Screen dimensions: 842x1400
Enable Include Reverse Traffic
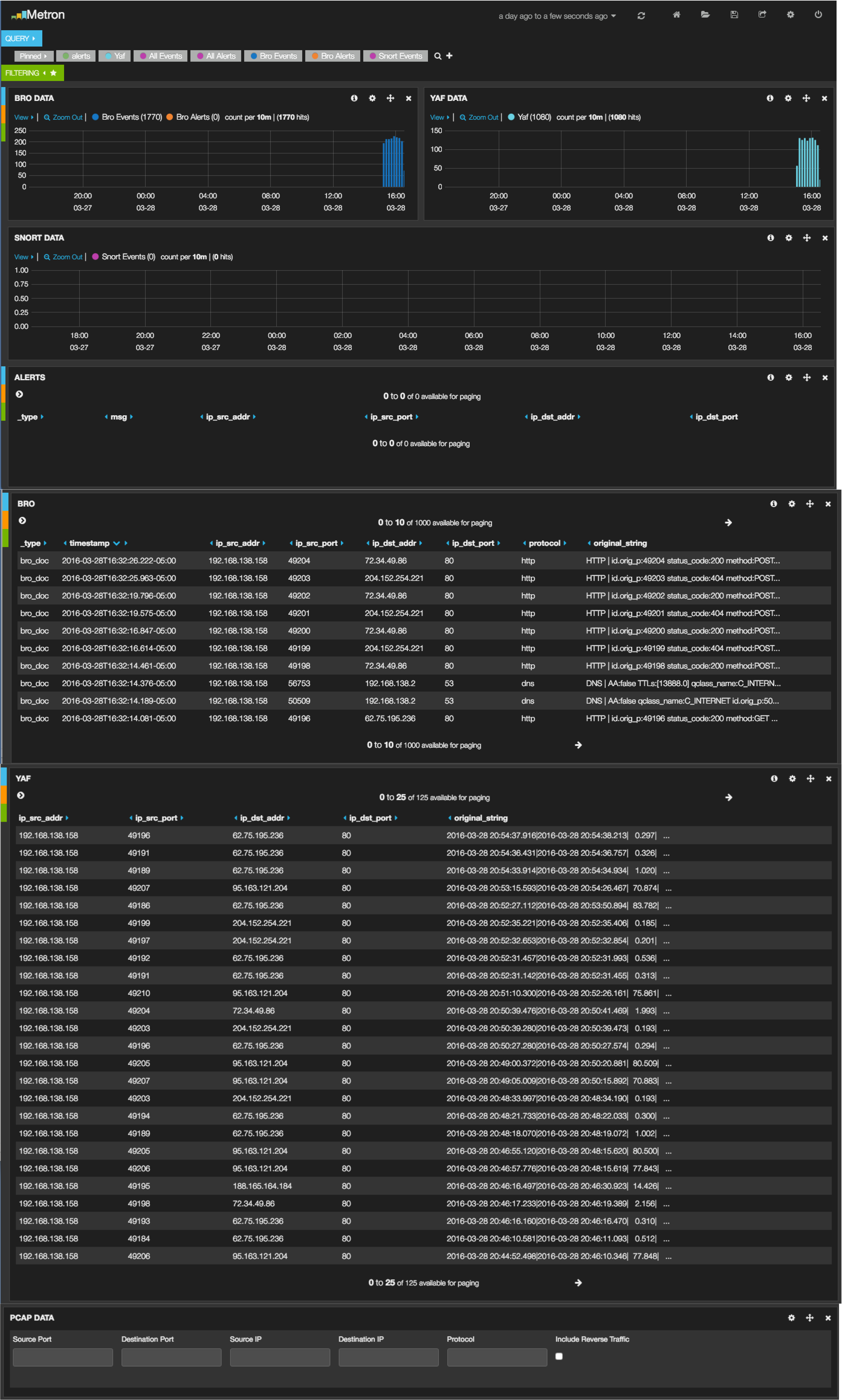pyautogui.click(x=559, y=1356)
